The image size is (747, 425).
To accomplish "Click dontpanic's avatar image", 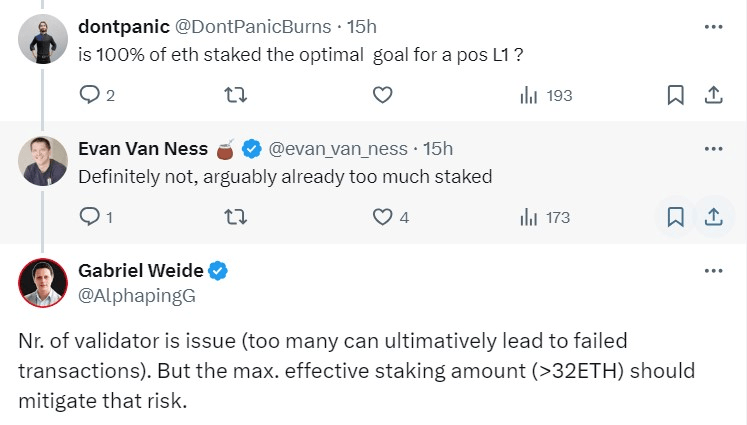I will [43, 38].
